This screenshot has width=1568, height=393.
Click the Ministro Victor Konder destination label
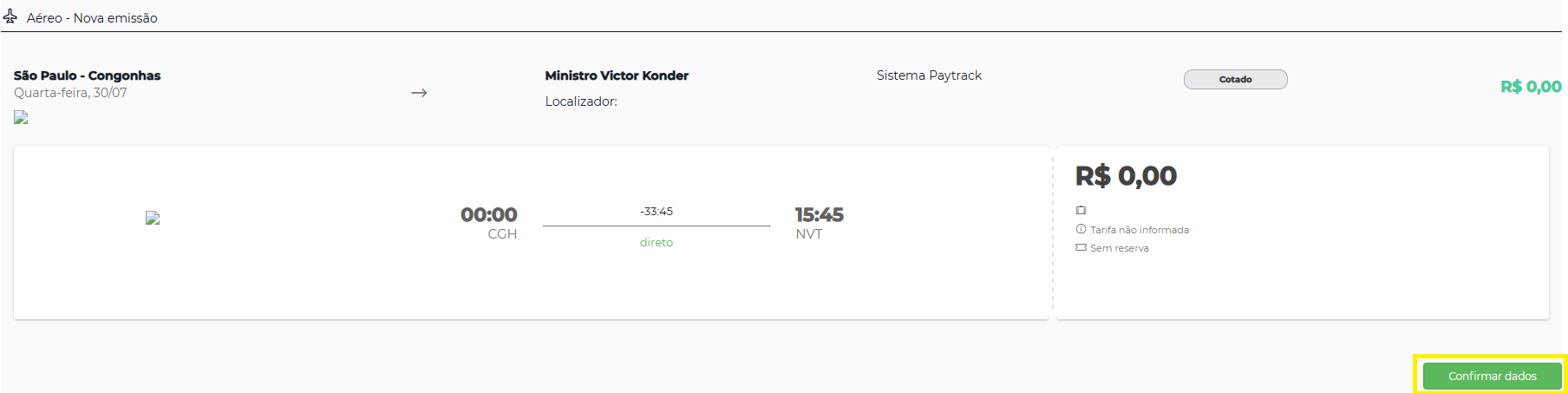[617, 75]
